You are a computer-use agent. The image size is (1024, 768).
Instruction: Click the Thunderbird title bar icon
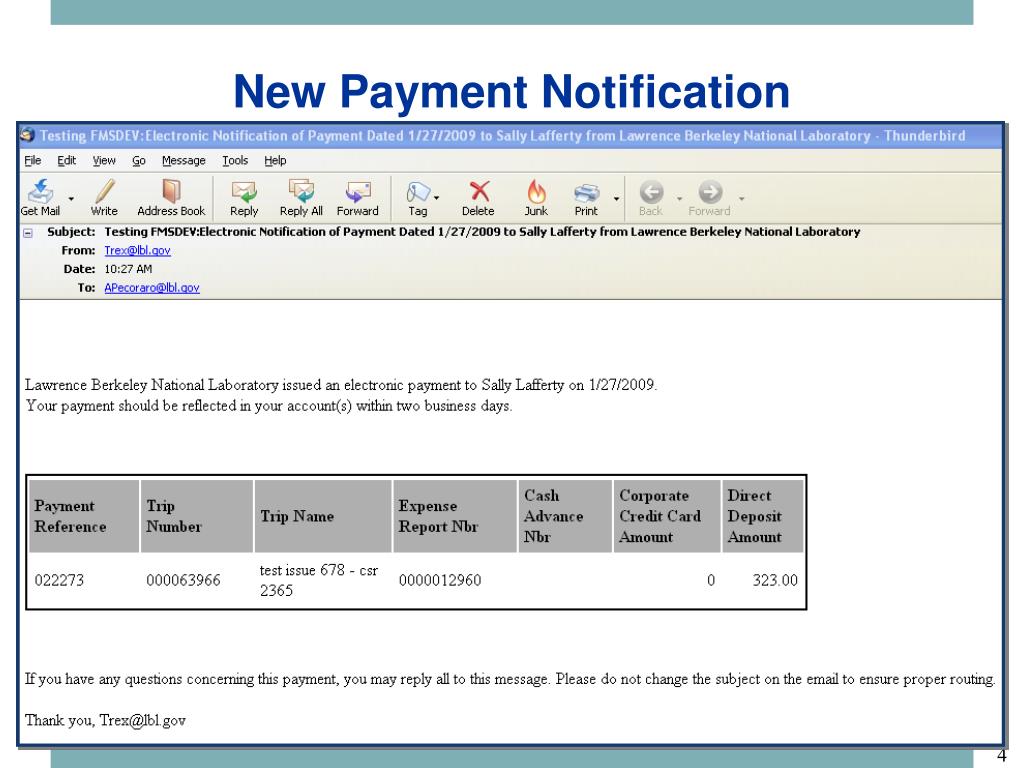(x=27, y=135)
